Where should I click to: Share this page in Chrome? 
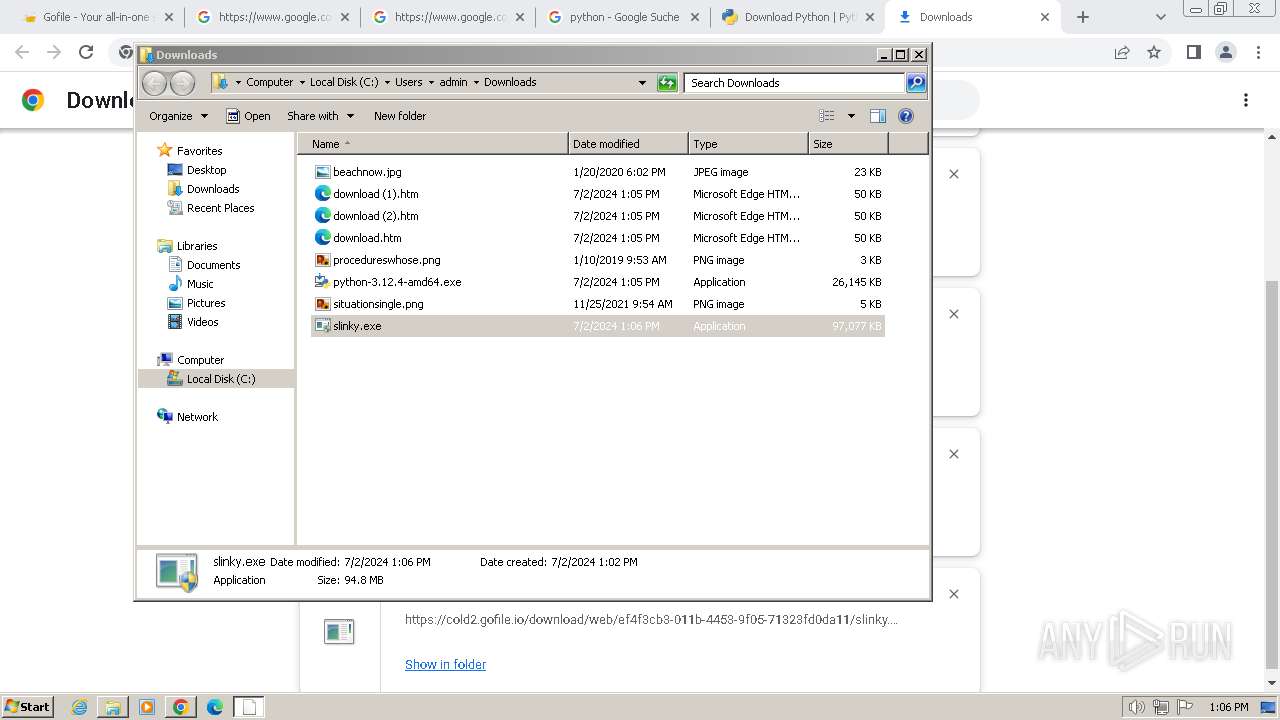click(x=1122, y=52)
